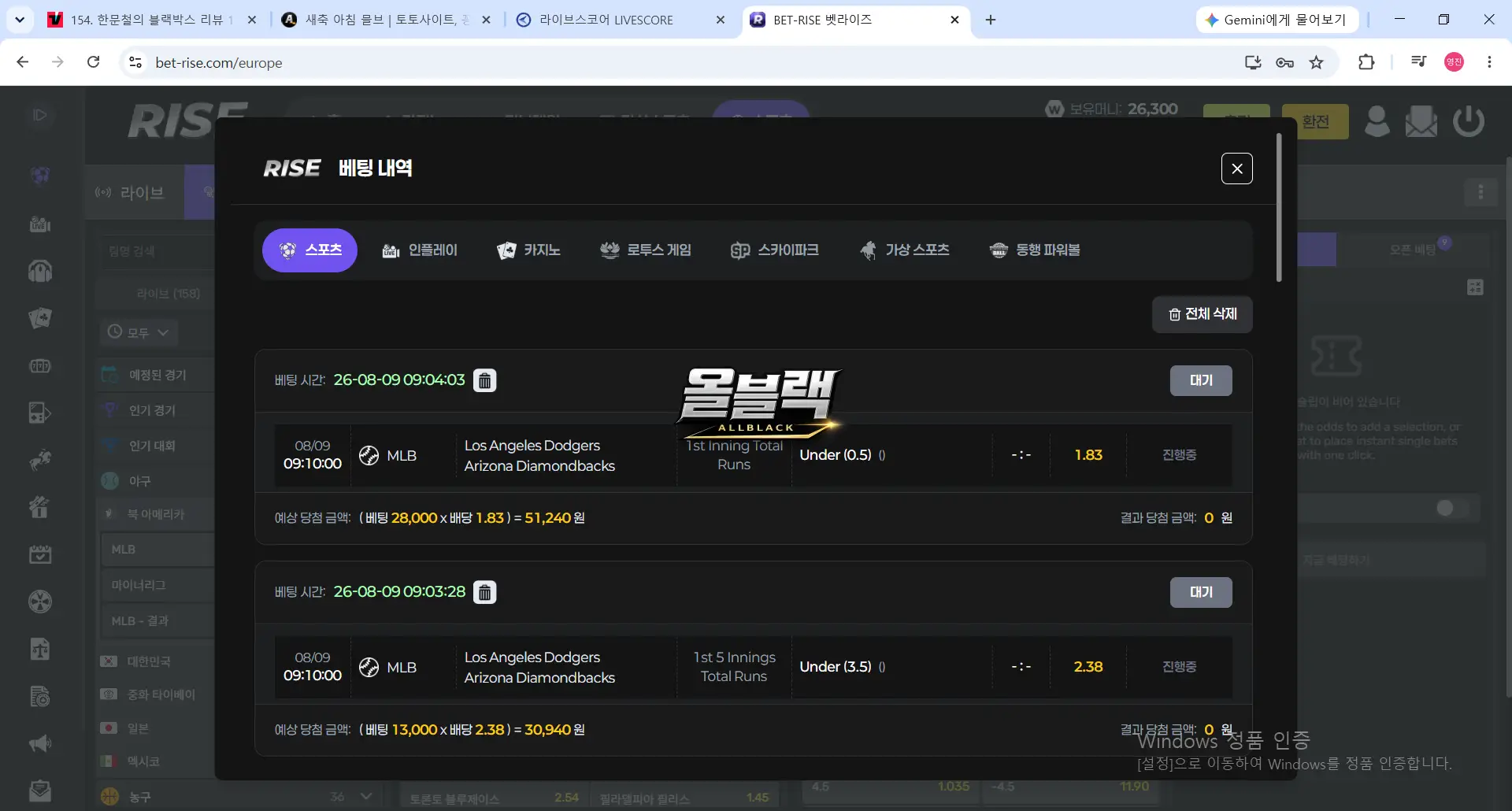Open the 카지노 betting history tab

tap(528, 250)
